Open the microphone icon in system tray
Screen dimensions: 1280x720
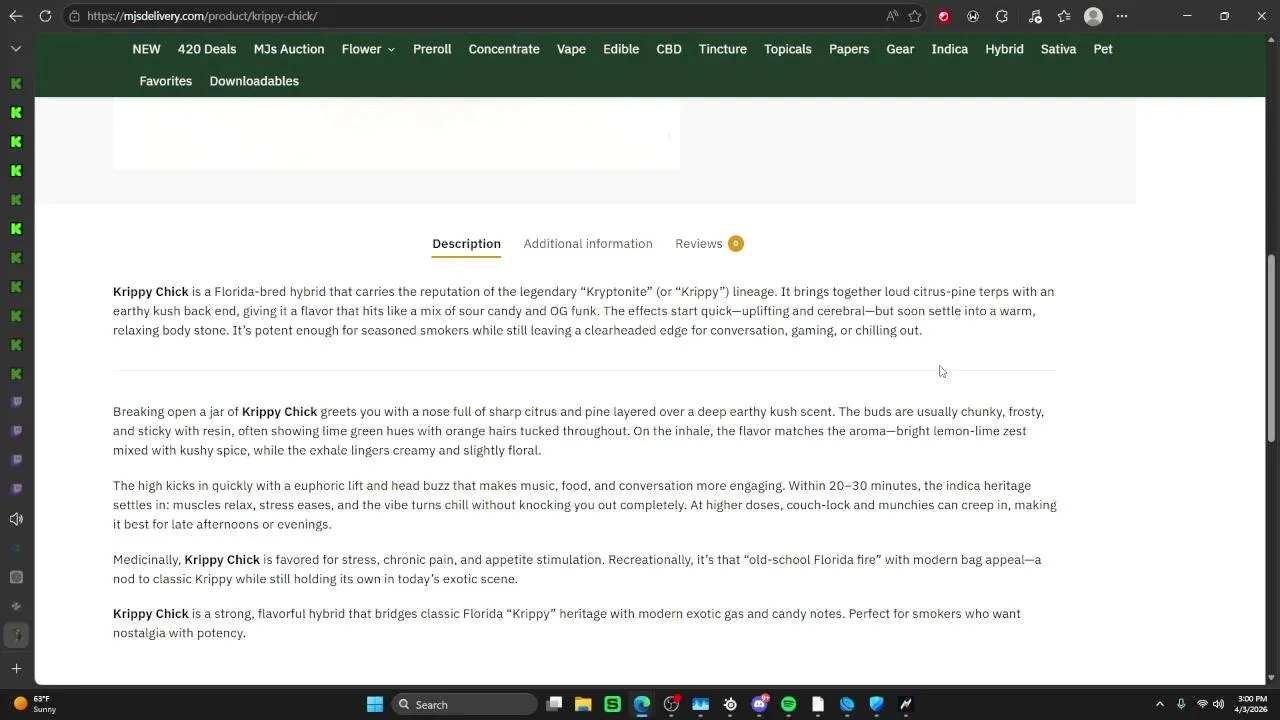[x=1181, y=704]
